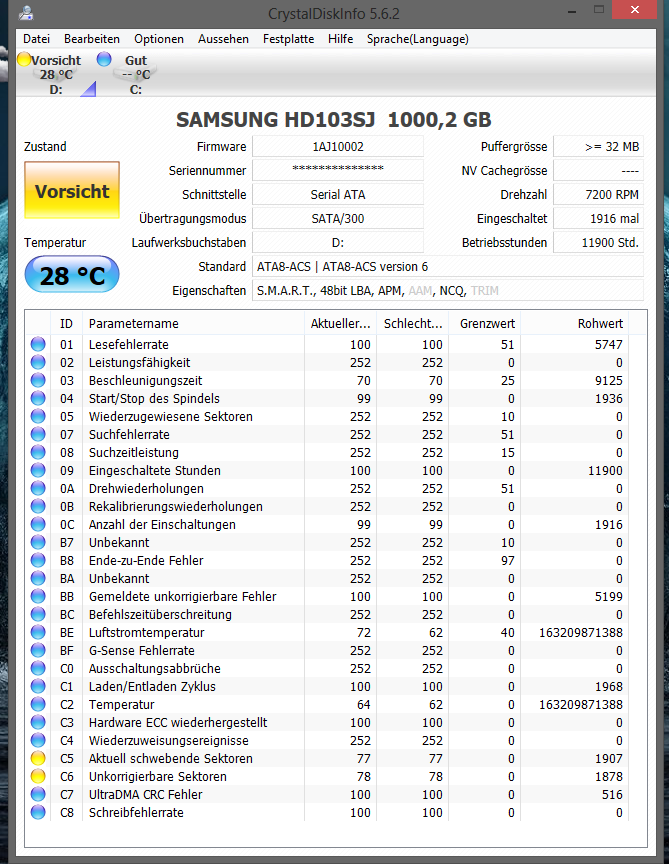Click the Aktueller... column header
Image resolution: width=669 pixels, height=864 pixels.
click(x=340, y=323)
